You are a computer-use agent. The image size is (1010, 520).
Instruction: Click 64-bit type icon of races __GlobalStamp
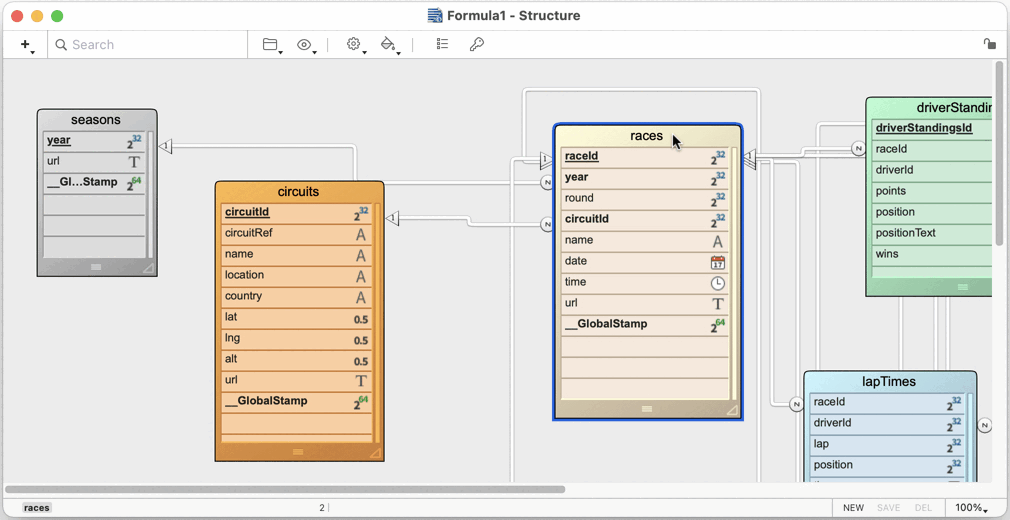coord(718,326)
